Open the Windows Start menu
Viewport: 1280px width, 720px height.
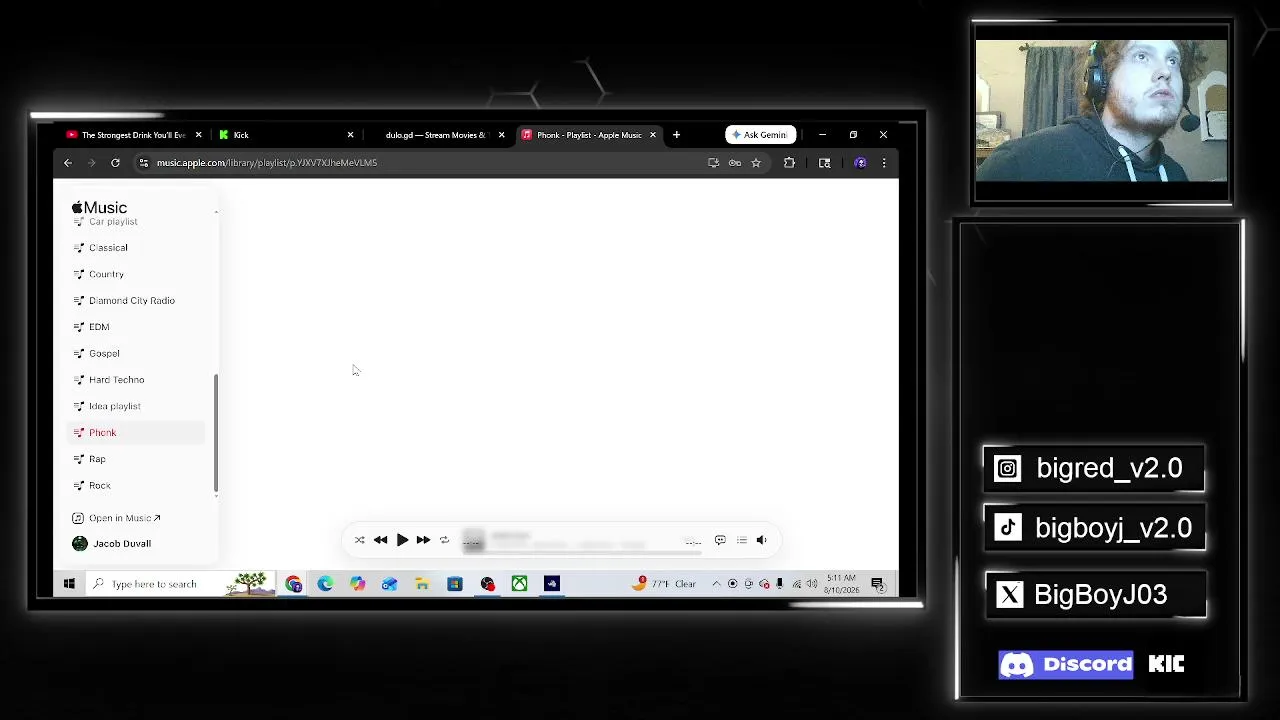[69, 584]
